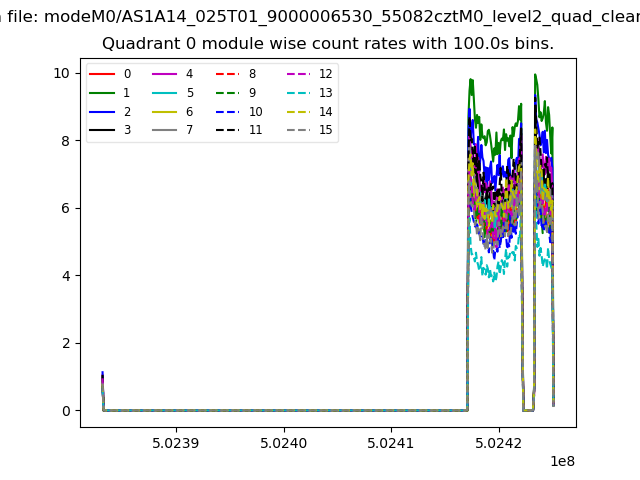The width and height of the screenshot is (640, 480).
Task: Click the cyan solid line labeled 5
Action: pyautogui.click(x=165, y=93)
